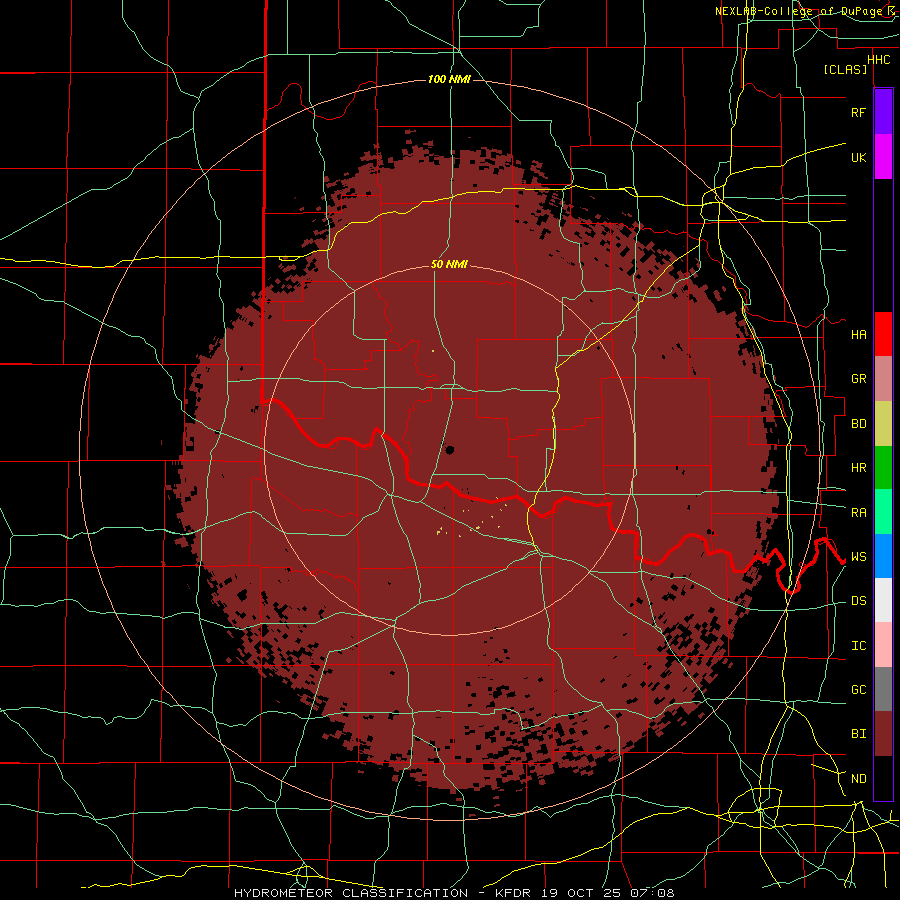Click the BI dark red legend block
900x900 pixels.
point(883,734)
